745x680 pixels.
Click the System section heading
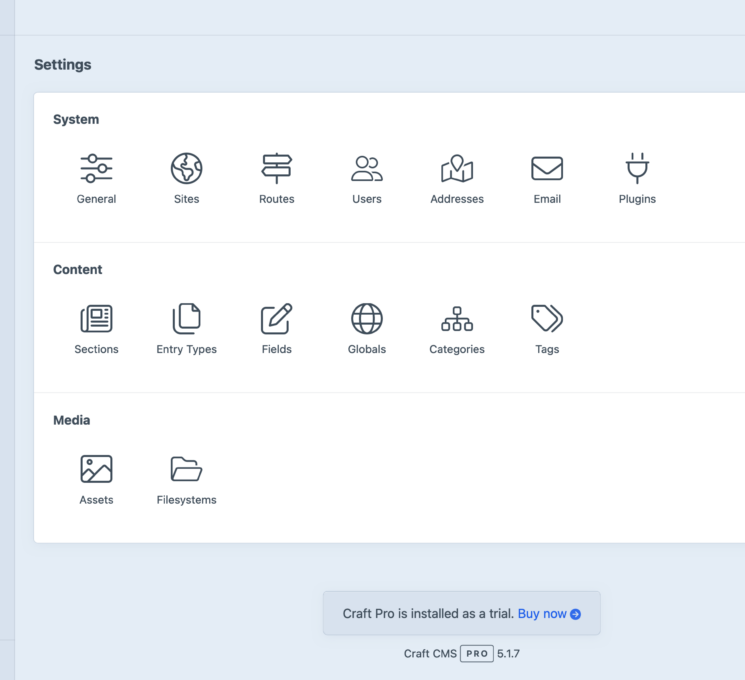76,119
